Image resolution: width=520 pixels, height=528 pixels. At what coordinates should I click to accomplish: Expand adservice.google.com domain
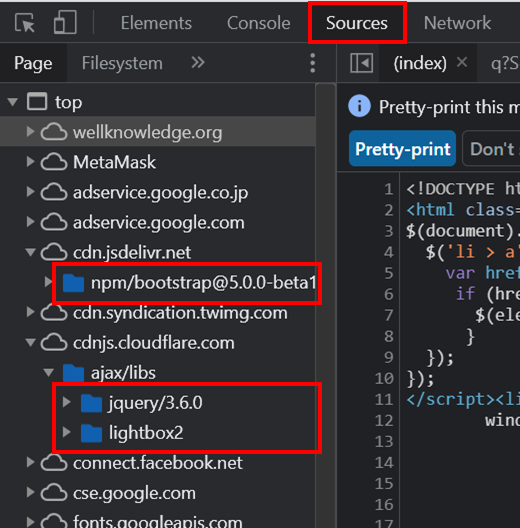pos(30,222)
